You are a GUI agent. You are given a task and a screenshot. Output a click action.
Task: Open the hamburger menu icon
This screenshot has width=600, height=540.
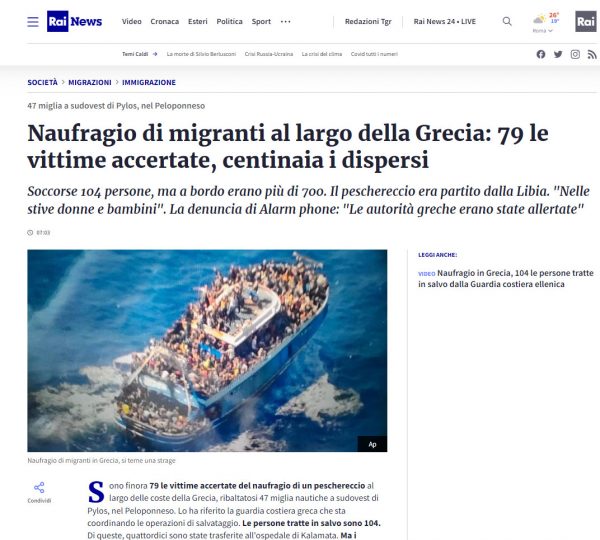[x=33, y=22]
